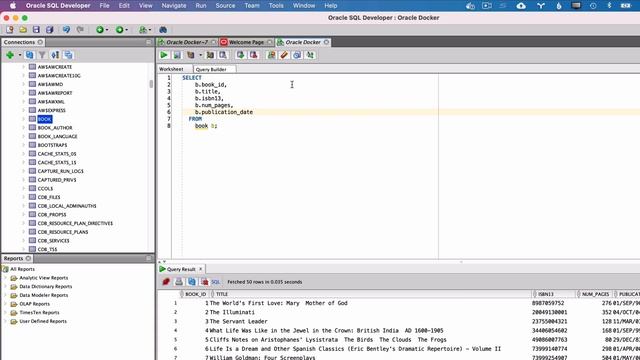Expand the BOOK_LANGUAGE table node
Viewport: 640px width, 360px height.
[x=23, y=136]
